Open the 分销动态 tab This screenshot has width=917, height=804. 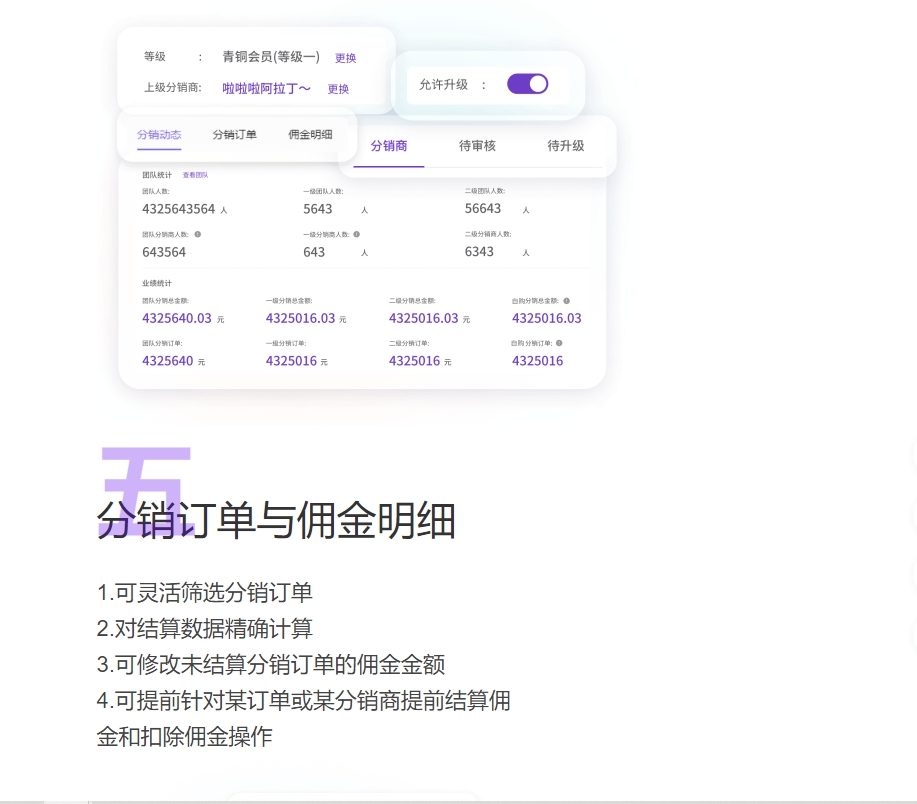159,134
